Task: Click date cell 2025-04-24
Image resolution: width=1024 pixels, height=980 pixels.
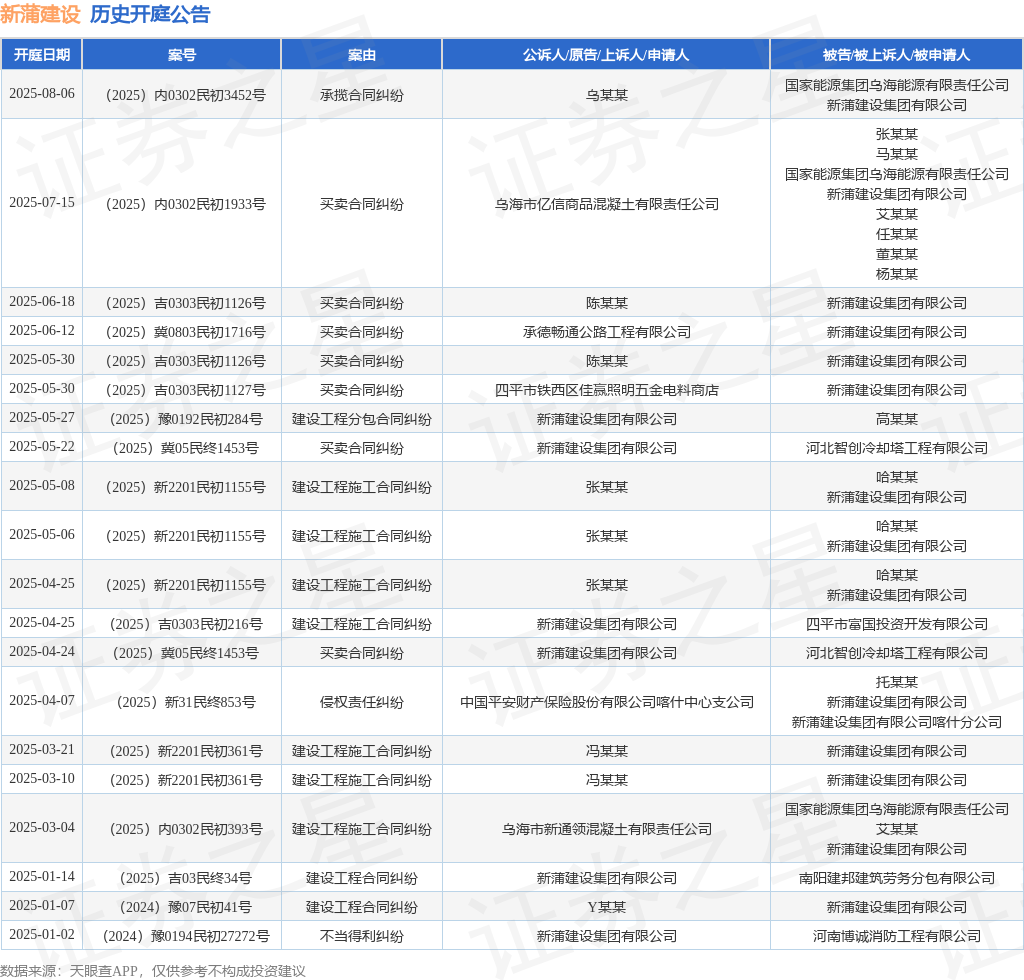Action: [42, 652]
